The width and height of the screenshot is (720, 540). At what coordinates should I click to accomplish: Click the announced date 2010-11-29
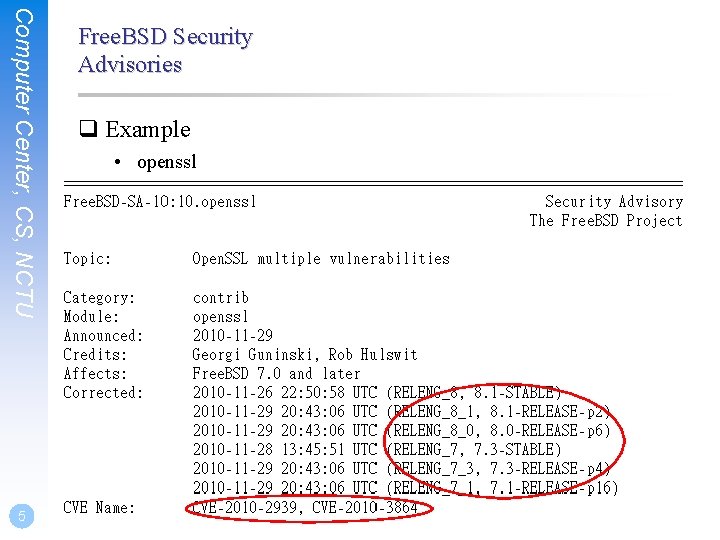(x=233, y=336)
